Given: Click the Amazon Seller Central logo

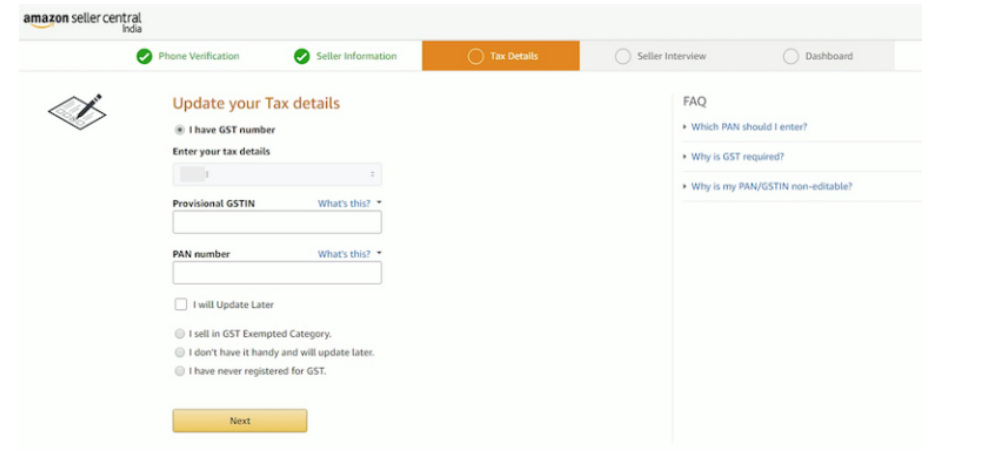Looking at the screenshot, I should [82, 21].
